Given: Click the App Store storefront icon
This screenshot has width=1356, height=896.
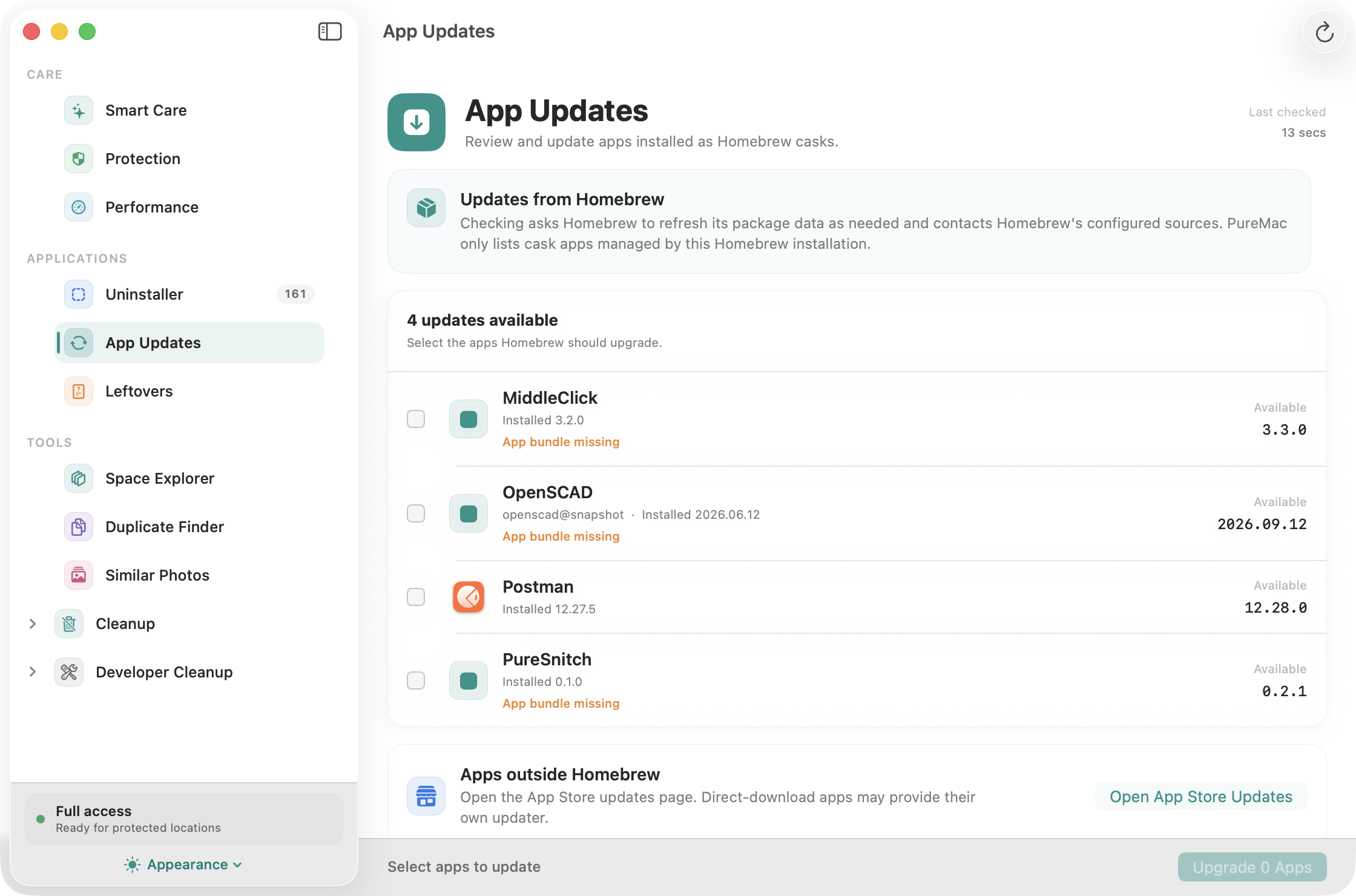Looking at the screenshot, I should (426, 796).
